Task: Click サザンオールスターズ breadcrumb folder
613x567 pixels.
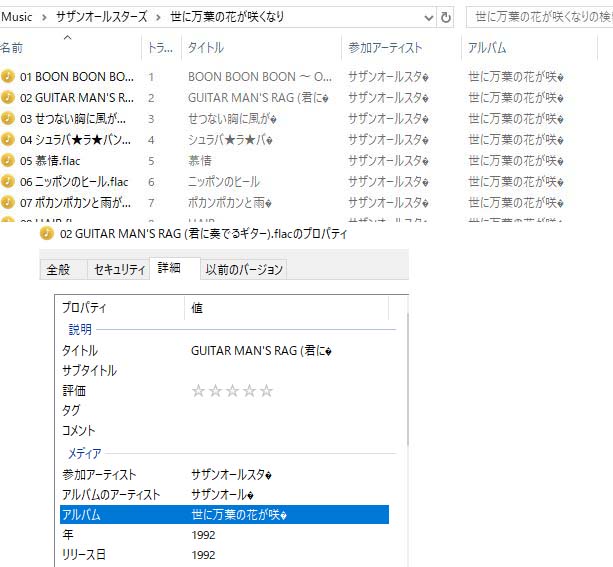Action: [101, 17]
